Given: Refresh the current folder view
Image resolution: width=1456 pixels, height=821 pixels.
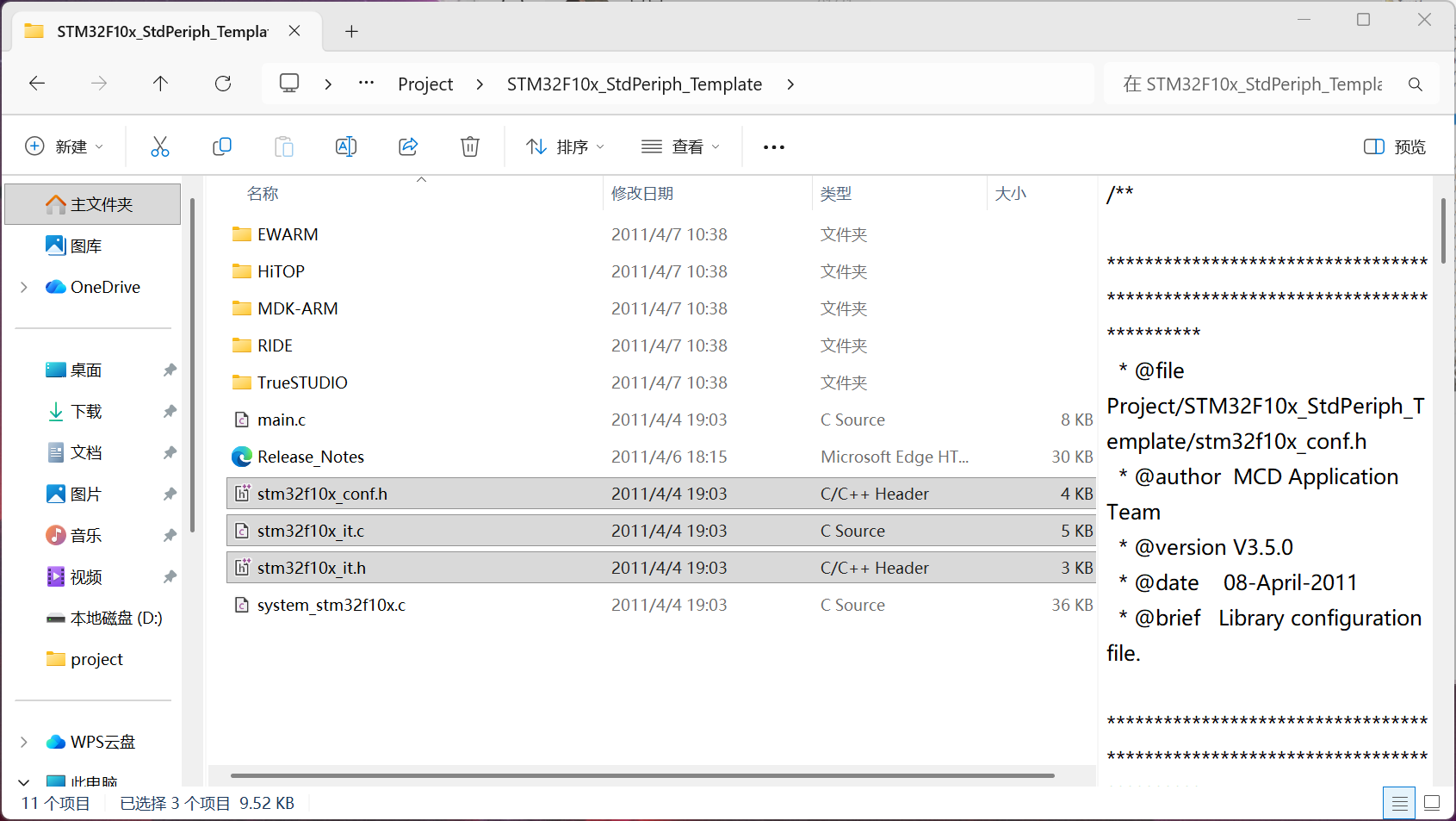Looking at the screenshot, I should 223,84.
